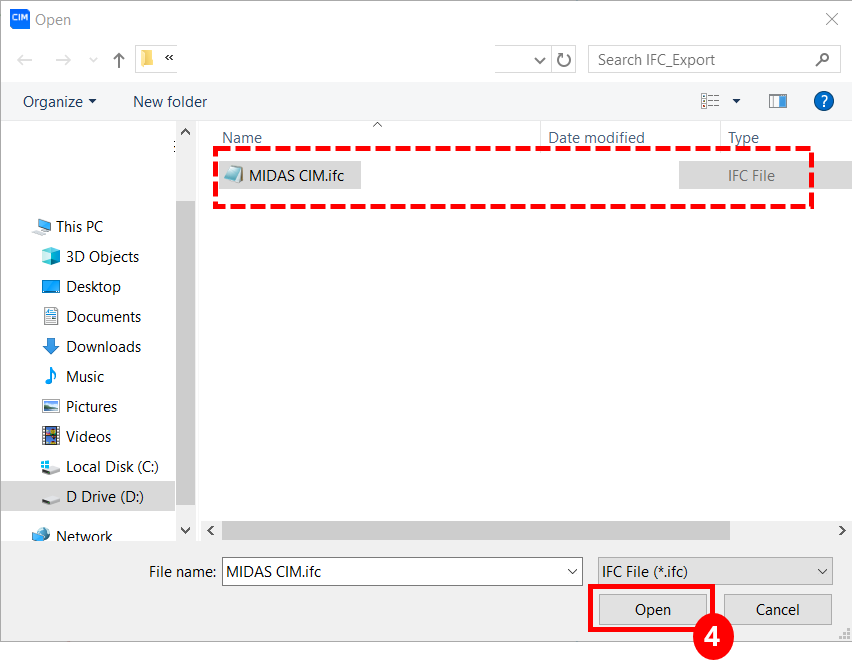Open the Music folder

click(85, 377)
